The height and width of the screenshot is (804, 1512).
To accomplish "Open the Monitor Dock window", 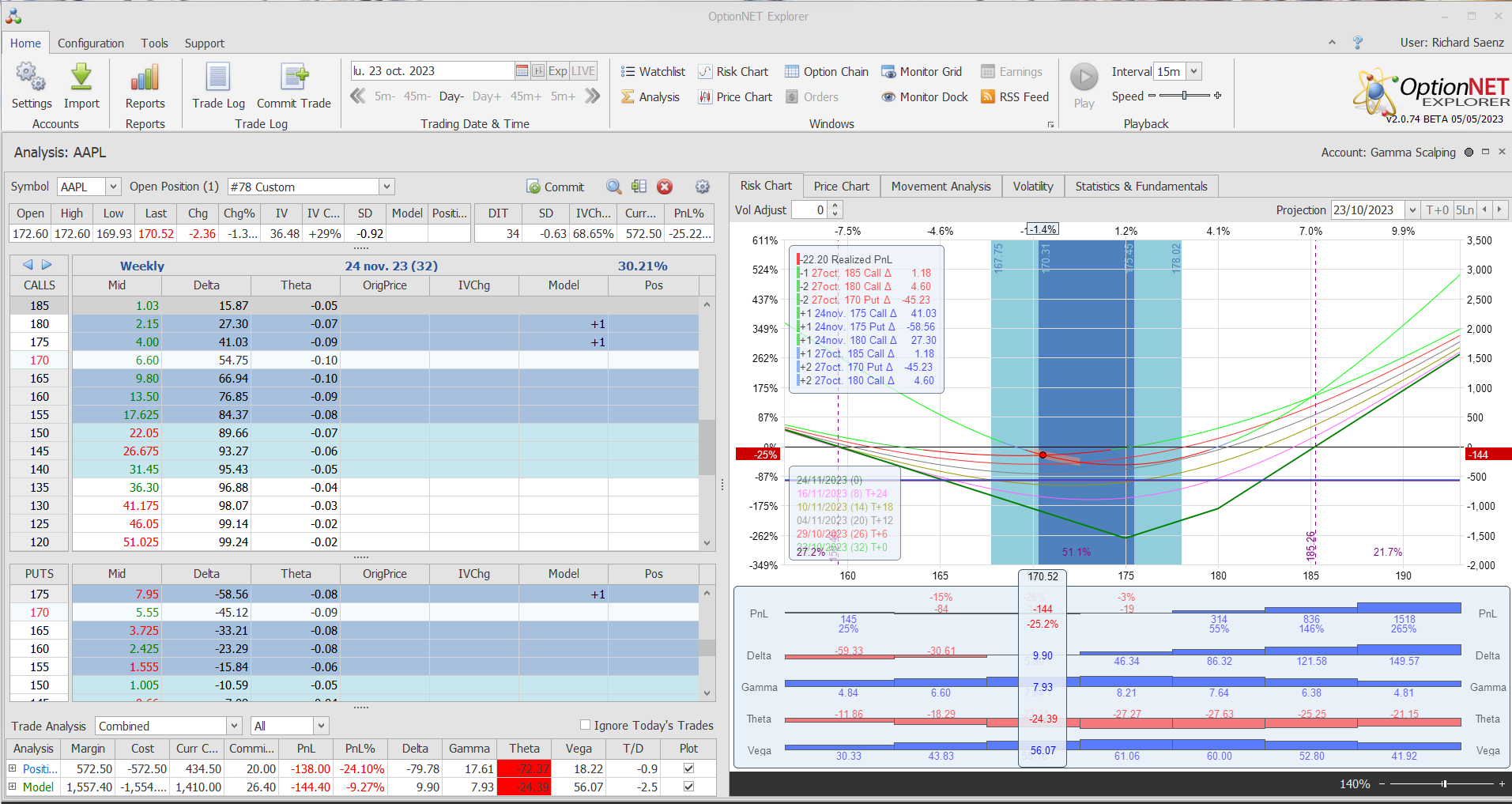I will (x=925, y=97).
